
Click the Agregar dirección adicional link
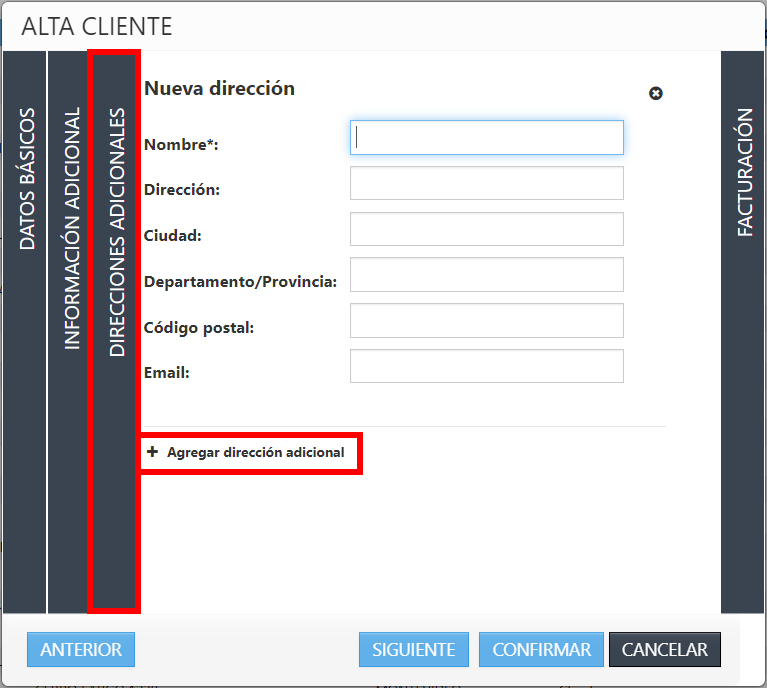coord(255,452)
